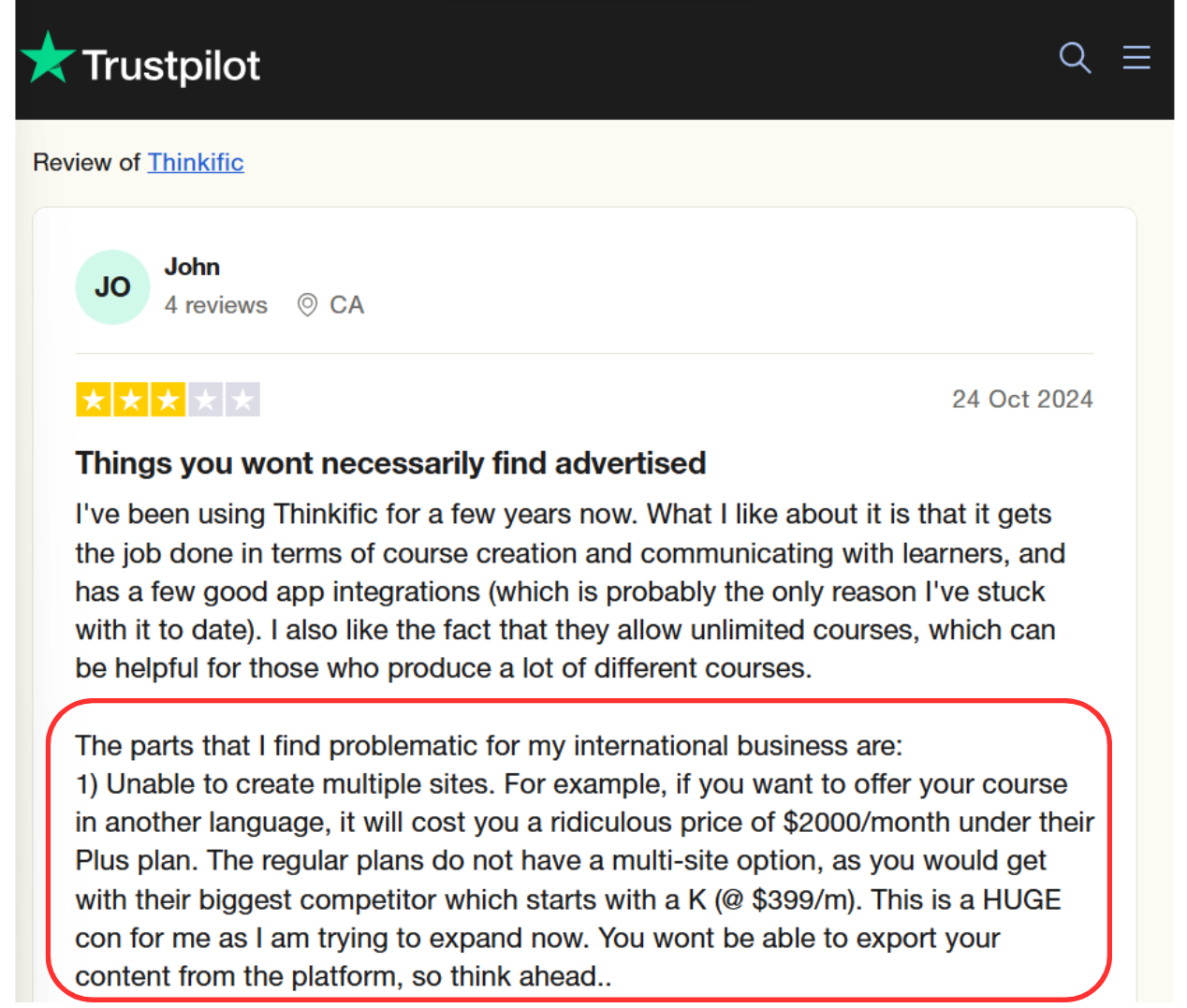Click the green Trustpilot star logo
Screen dimensions: 1187x1008
point(48,59)
